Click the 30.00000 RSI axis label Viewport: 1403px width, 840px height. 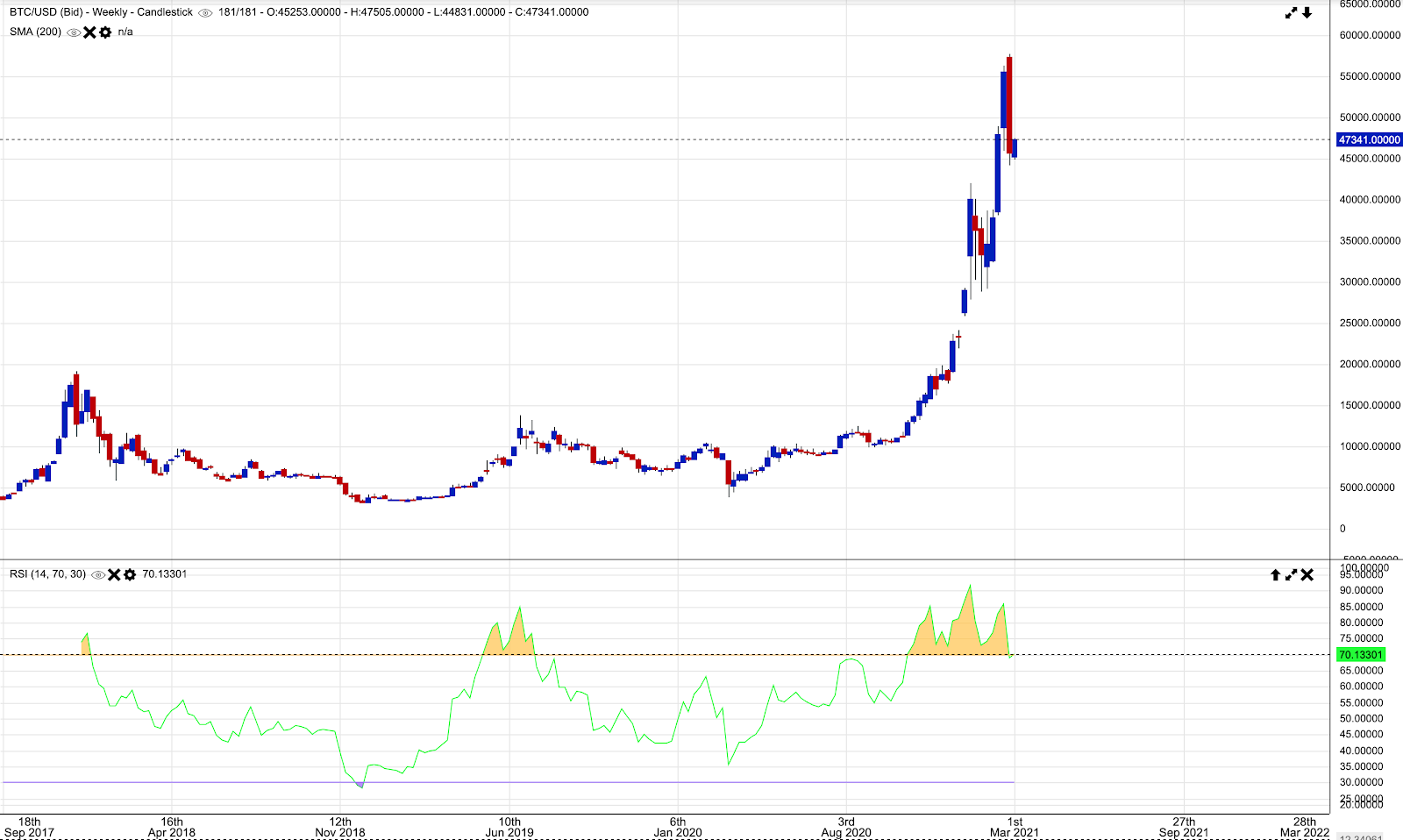1361,782
